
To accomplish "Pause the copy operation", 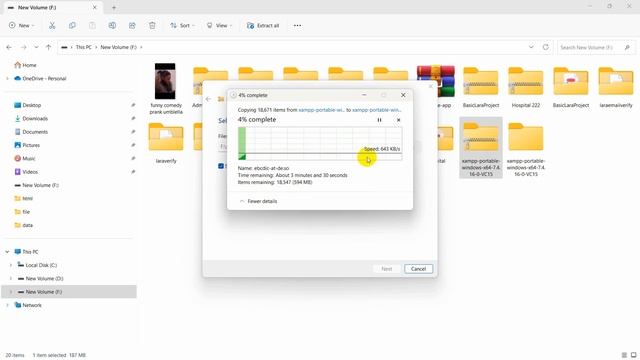I will click(379, 120).
